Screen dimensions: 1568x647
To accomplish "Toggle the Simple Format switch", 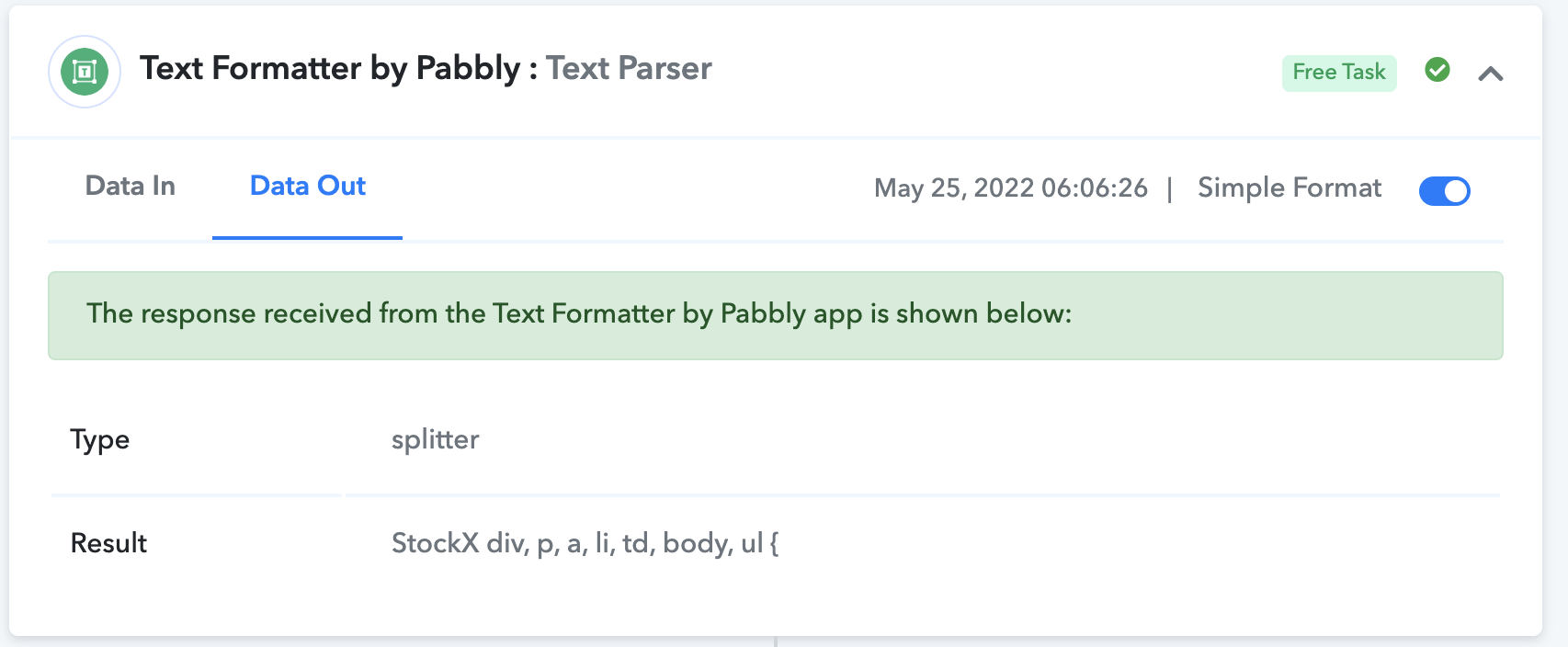I will [x=1445, y=190].
